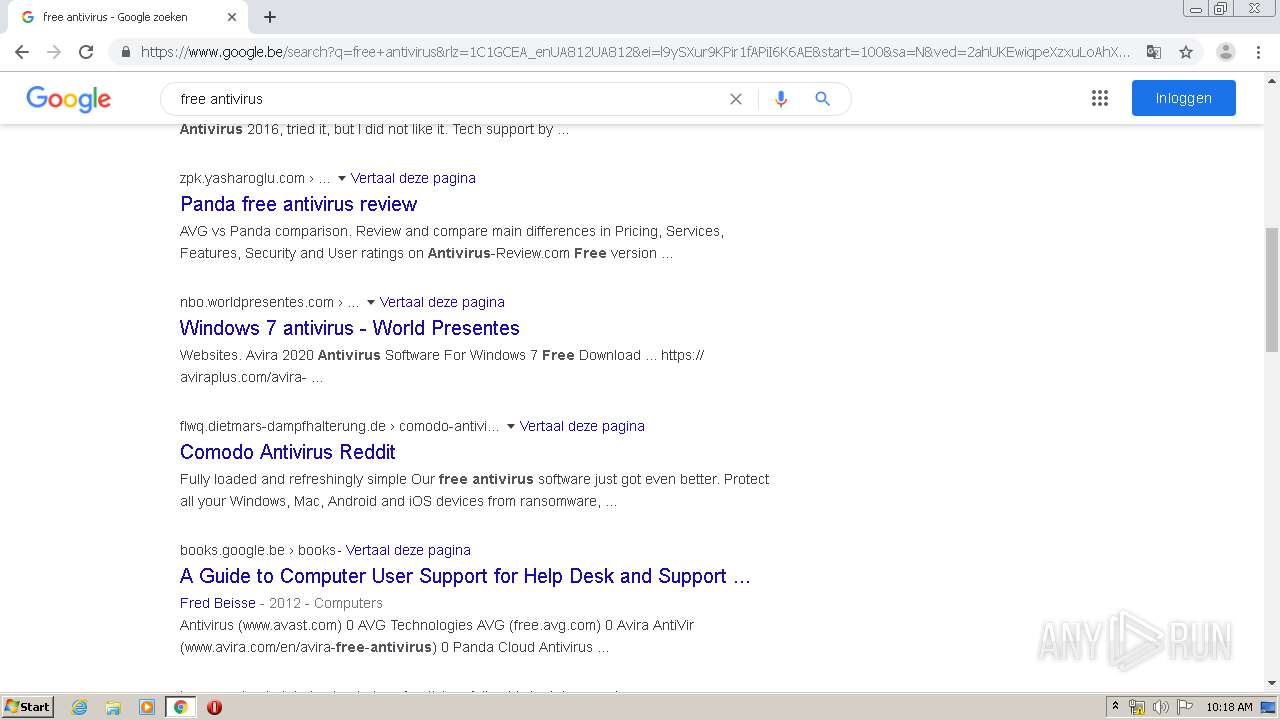Open 'A Guide to Computer User Support' result
This screenshot has height=720, width=1280.
(x=465, y=576)
